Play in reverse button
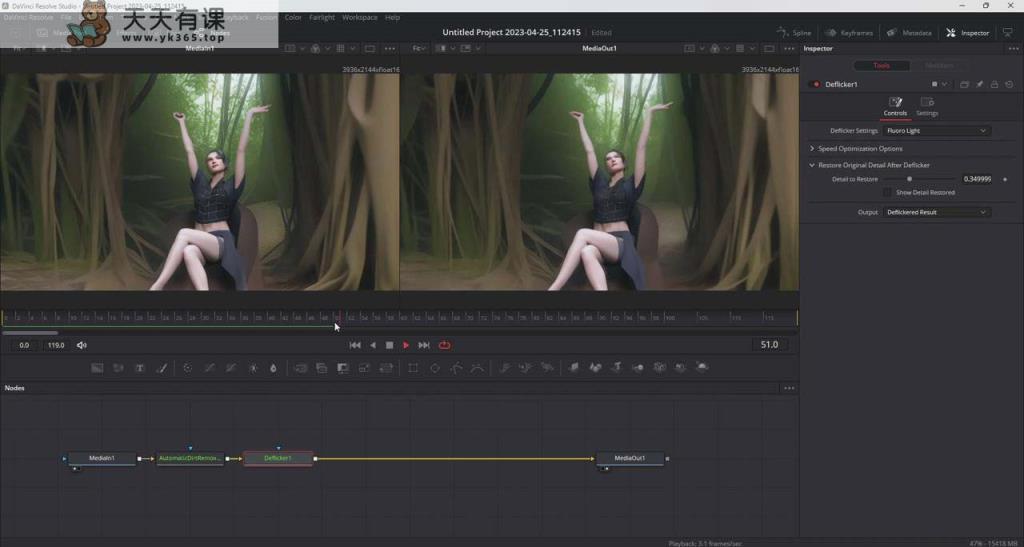This screenshot has height=547, width=1024. point(373,345)
